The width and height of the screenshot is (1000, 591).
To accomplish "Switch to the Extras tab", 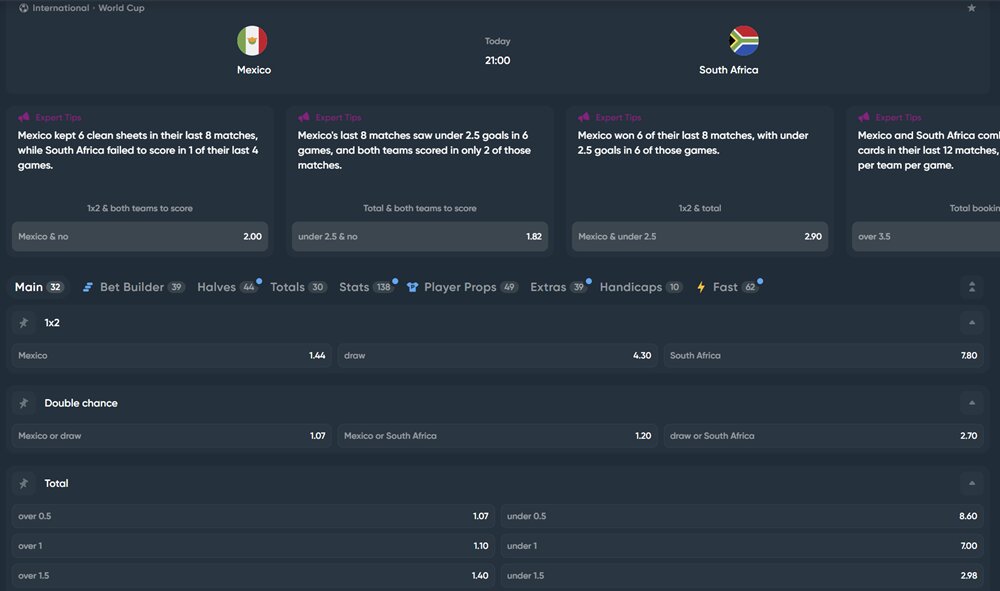I will [559, 287].
